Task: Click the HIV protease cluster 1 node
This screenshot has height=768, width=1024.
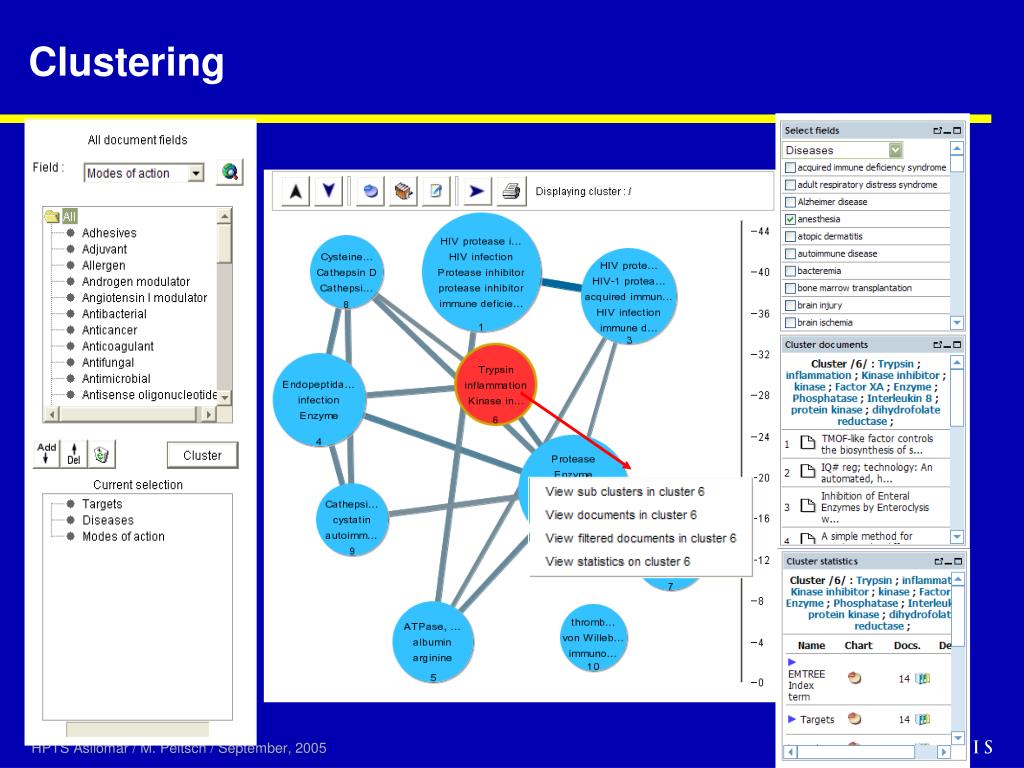Action: [481, 272]
